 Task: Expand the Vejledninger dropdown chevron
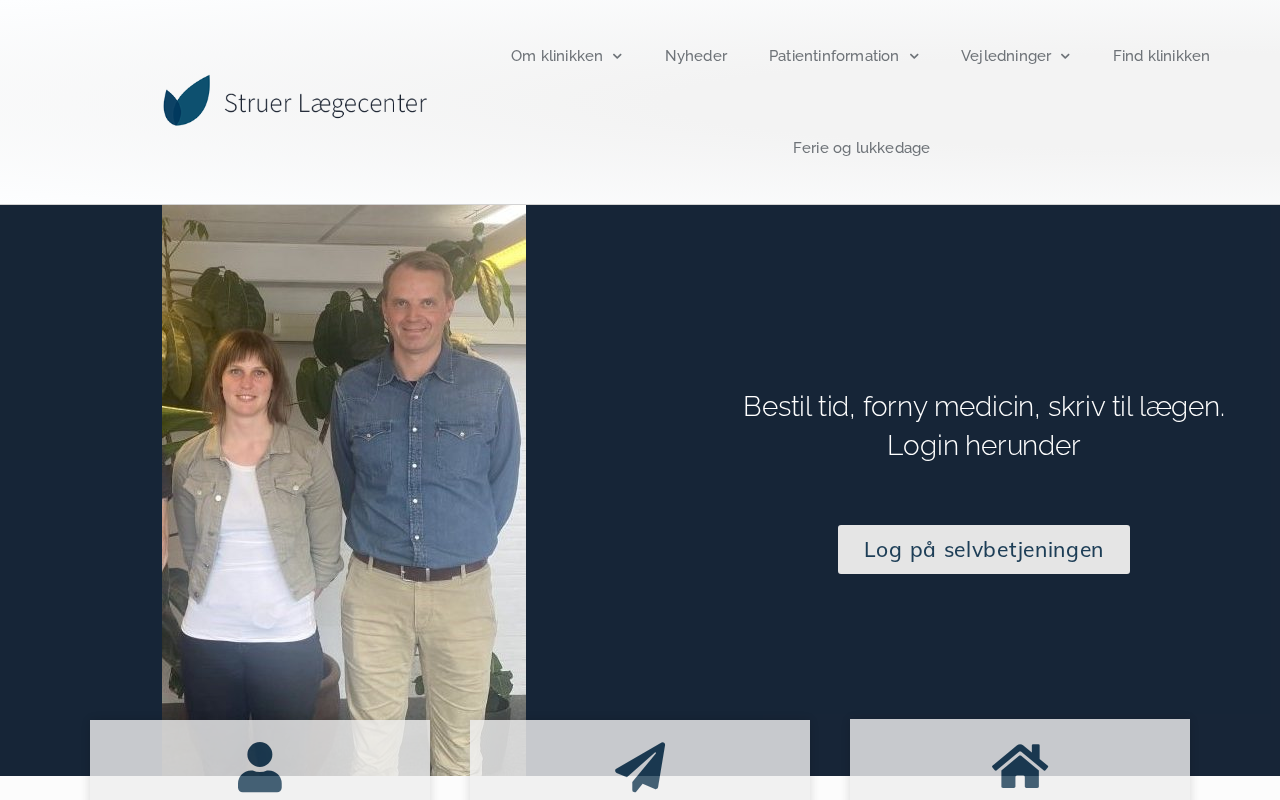[x=1065, y=56]
